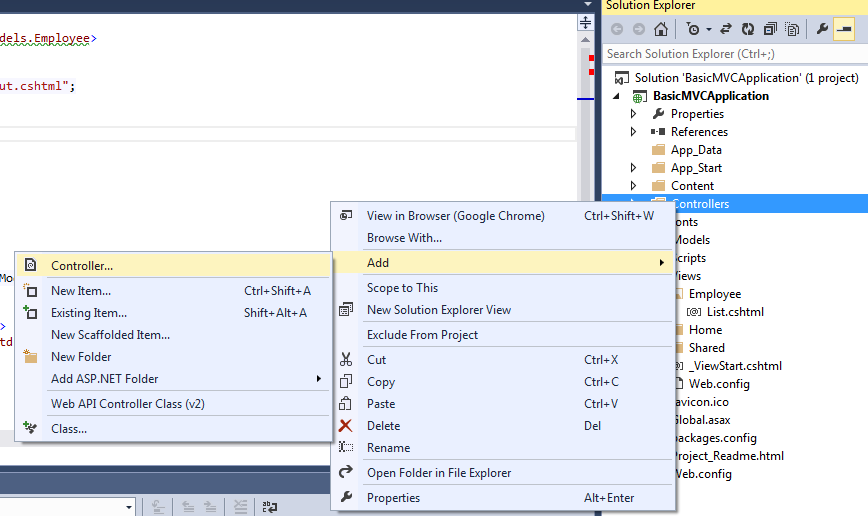This screenshot has width=868, height=527.
Task: Expand the References tree node
Action: pos(633,132)
